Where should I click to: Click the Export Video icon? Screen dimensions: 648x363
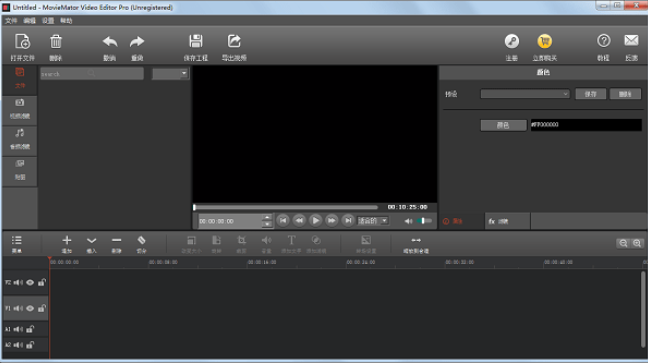tap(234, 41)
